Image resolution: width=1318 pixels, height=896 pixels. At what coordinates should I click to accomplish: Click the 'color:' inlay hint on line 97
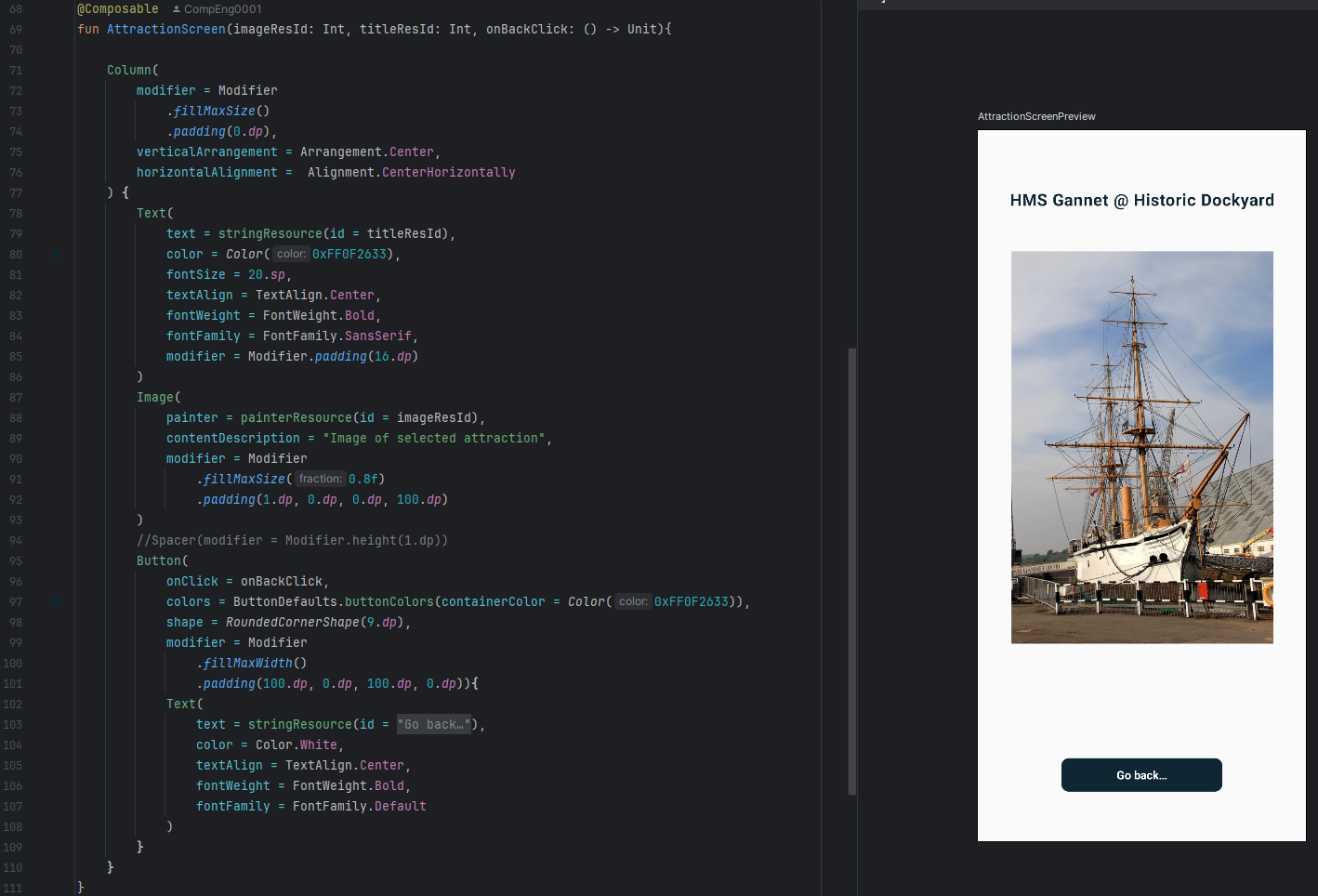(x=633, y=601)
